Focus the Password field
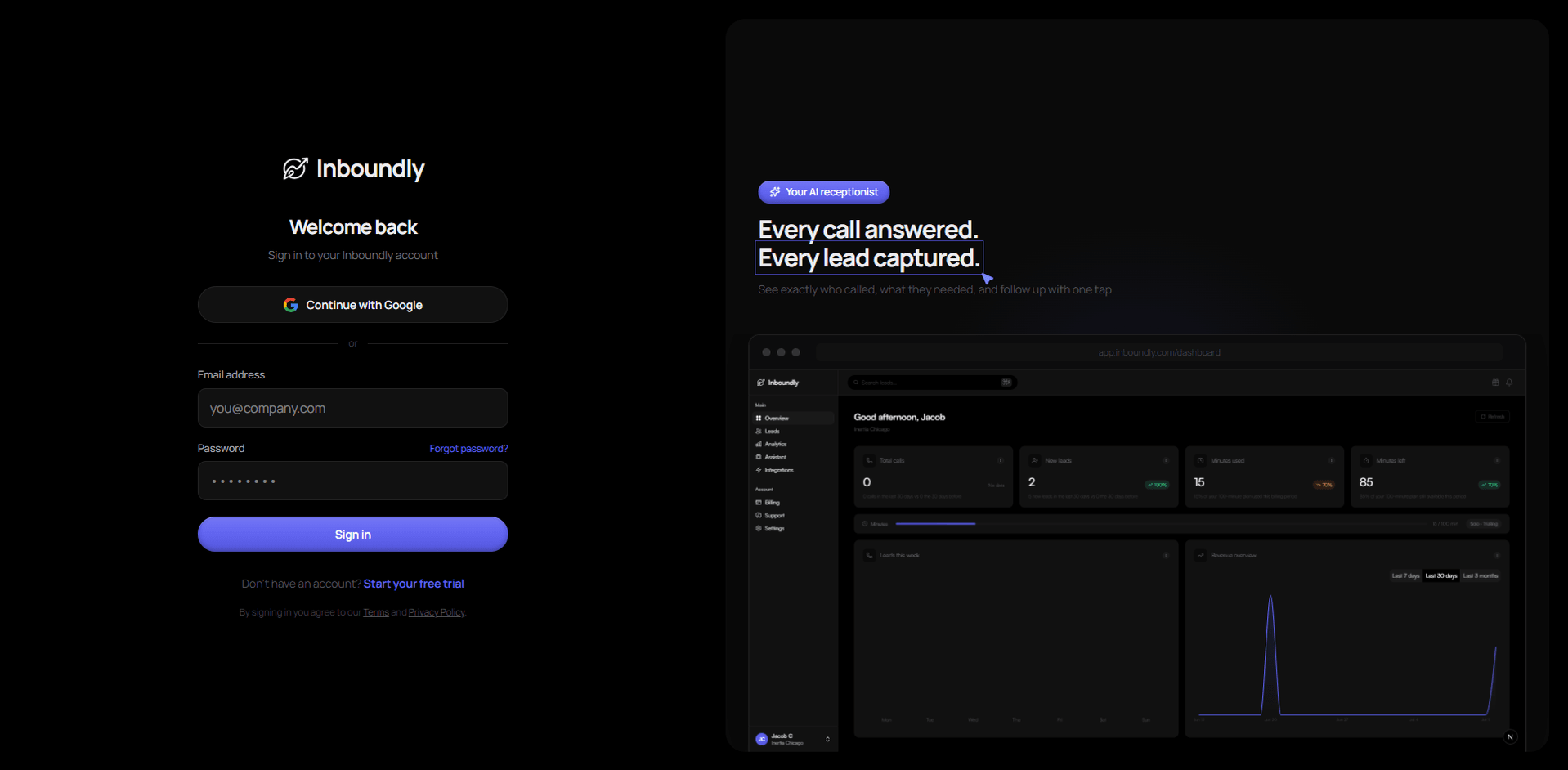 [x=353, y=481]
